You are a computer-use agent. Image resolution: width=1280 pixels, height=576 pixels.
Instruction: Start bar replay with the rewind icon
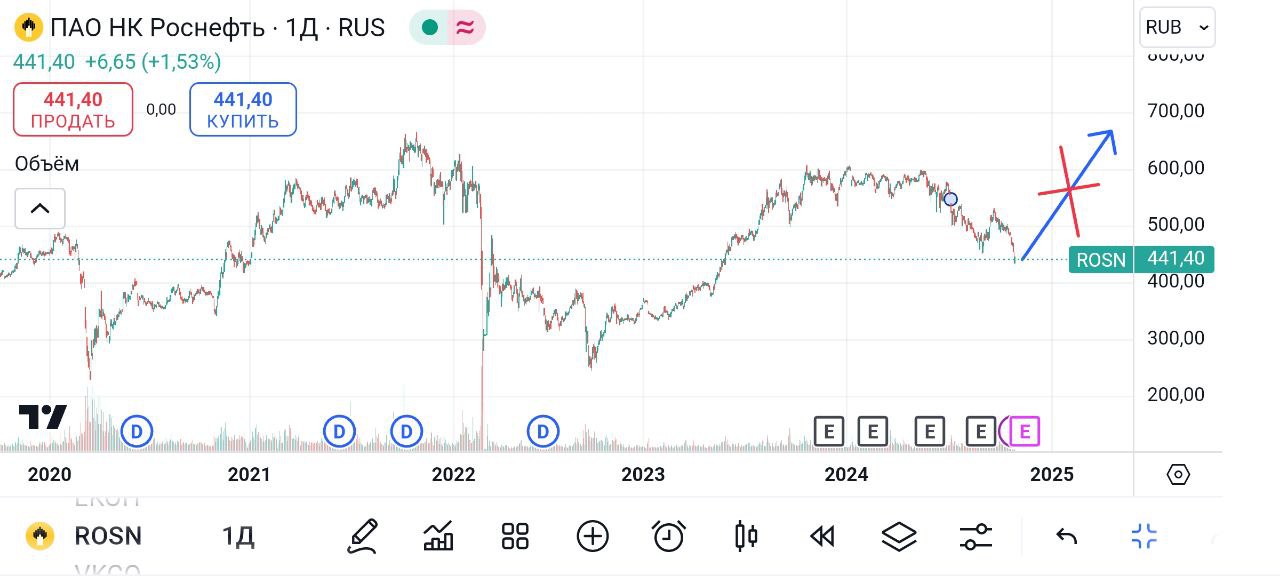(822, 537)
